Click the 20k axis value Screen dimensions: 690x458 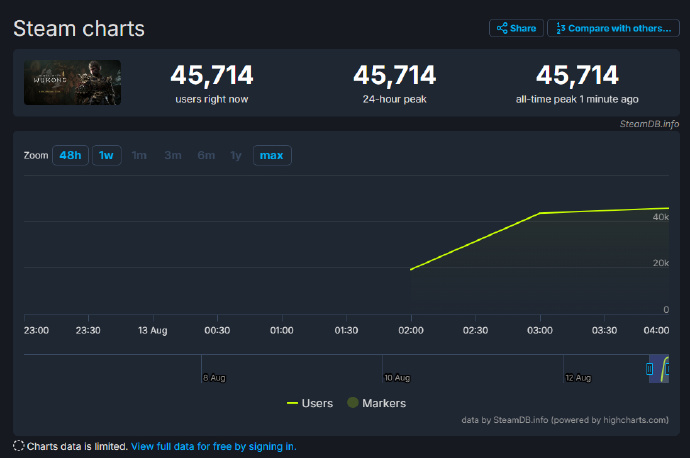[x=661, y=263]
